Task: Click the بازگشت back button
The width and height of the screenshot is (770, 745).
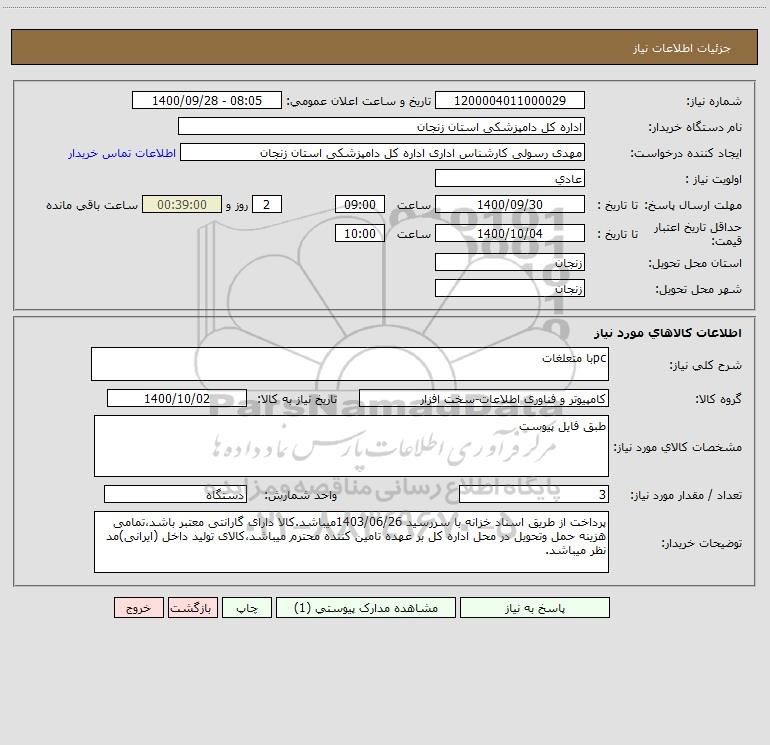Action: click(x=192, y=607)
